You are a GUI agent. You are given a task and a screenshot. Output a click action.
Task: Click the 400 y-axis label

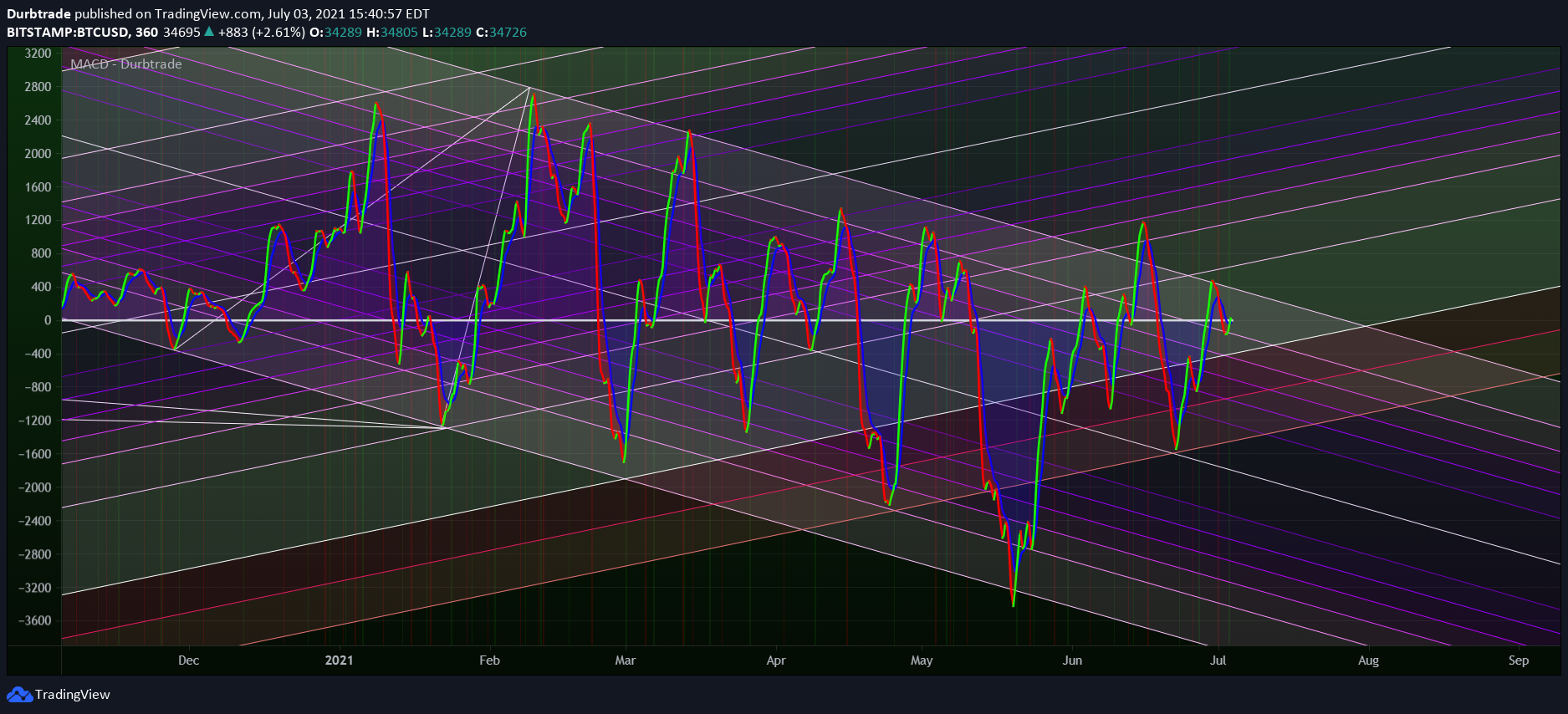click(41, 287)
